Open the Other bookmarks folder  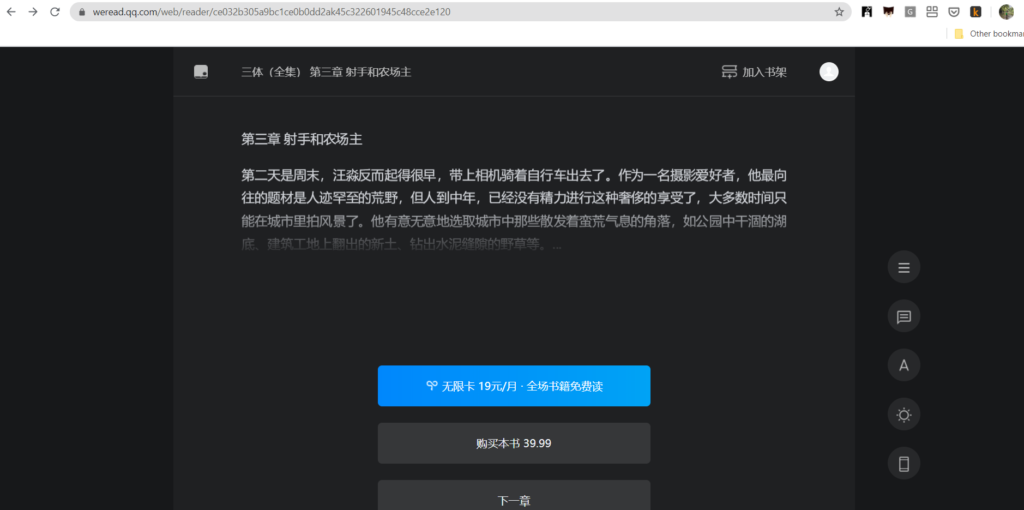987,34
